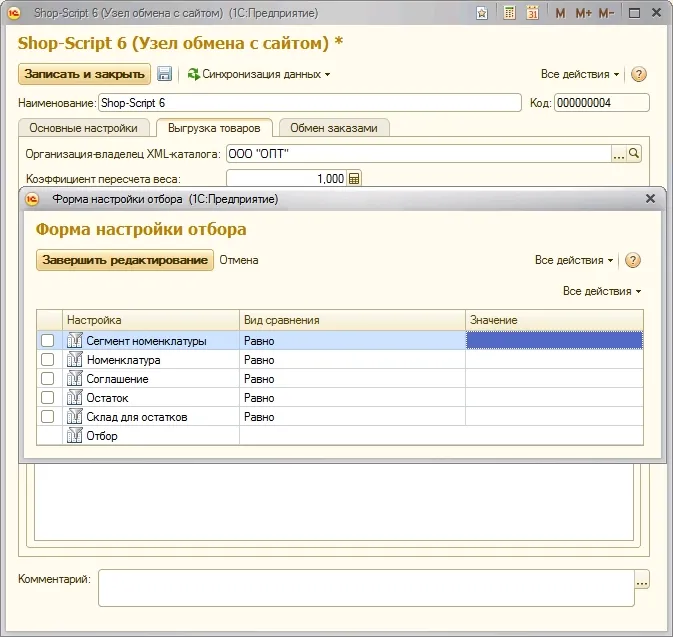This screenshot has width=673, height=637.
Task: Open Все действия menu above the filter table
Action: (601, 291)
